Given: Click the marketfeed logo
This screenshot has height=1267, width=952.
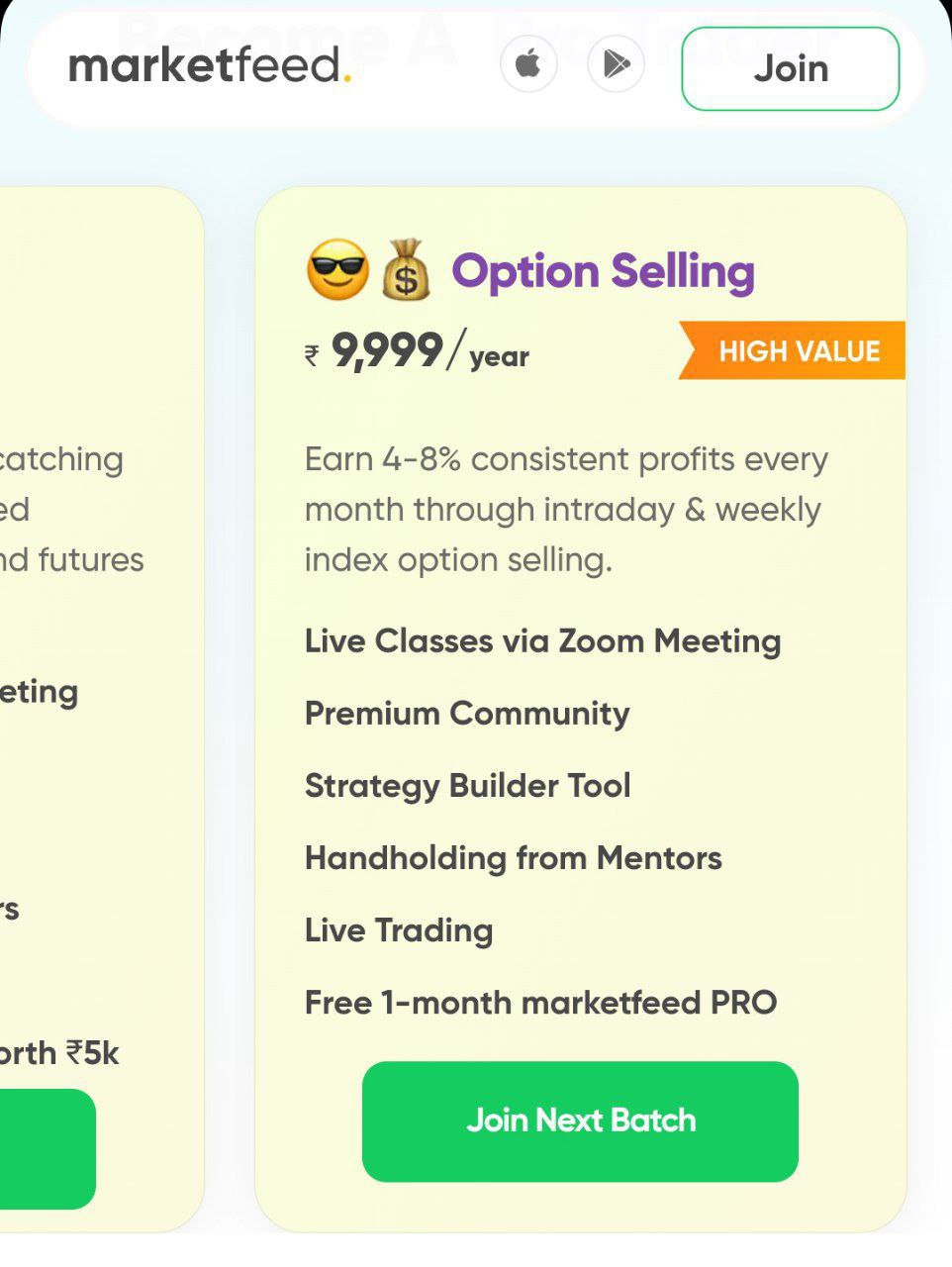Looking at the screenshot, I should tap(209, 66).
